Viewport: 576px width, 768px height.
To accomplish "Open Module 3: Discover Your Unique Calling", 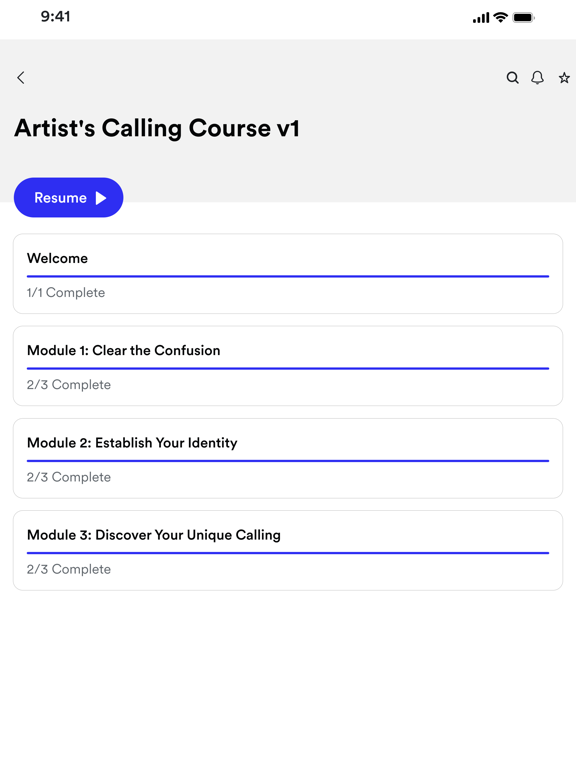I will tap(288, 551).
